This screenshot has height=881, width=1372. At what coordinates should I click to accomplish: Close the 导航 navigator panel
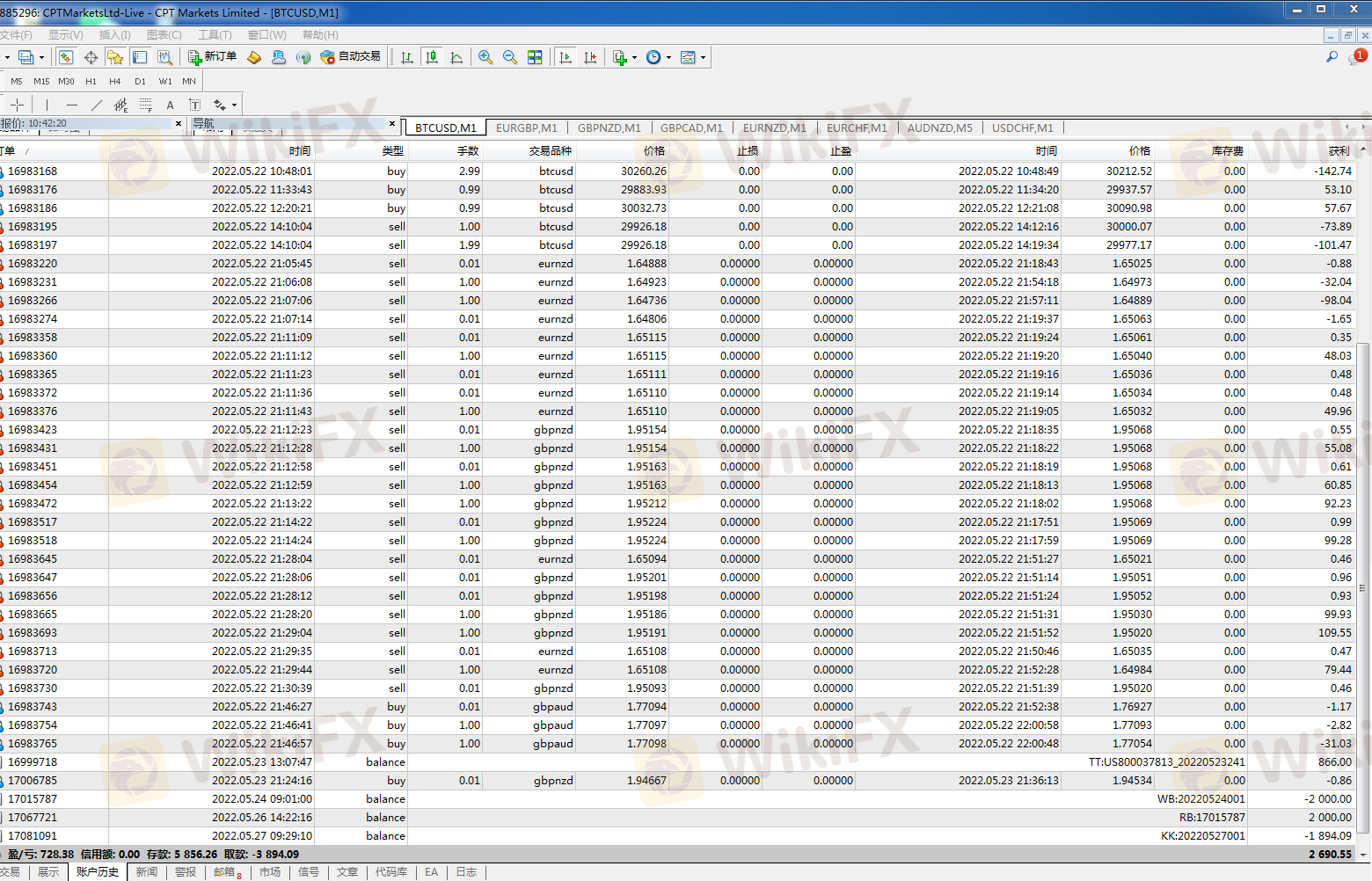(392, 124)
